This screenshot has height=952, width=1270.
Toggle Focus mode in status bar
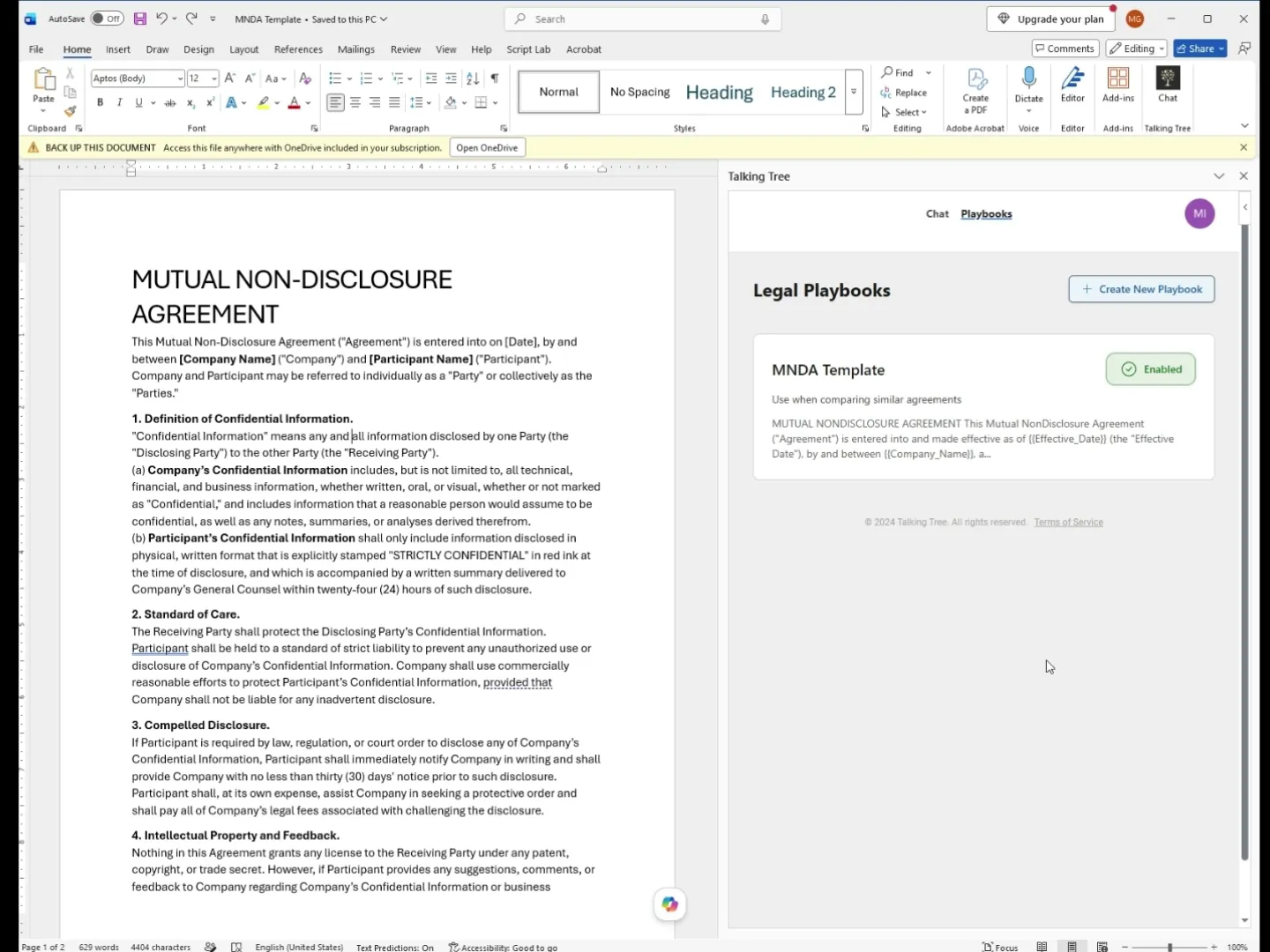1000,947
